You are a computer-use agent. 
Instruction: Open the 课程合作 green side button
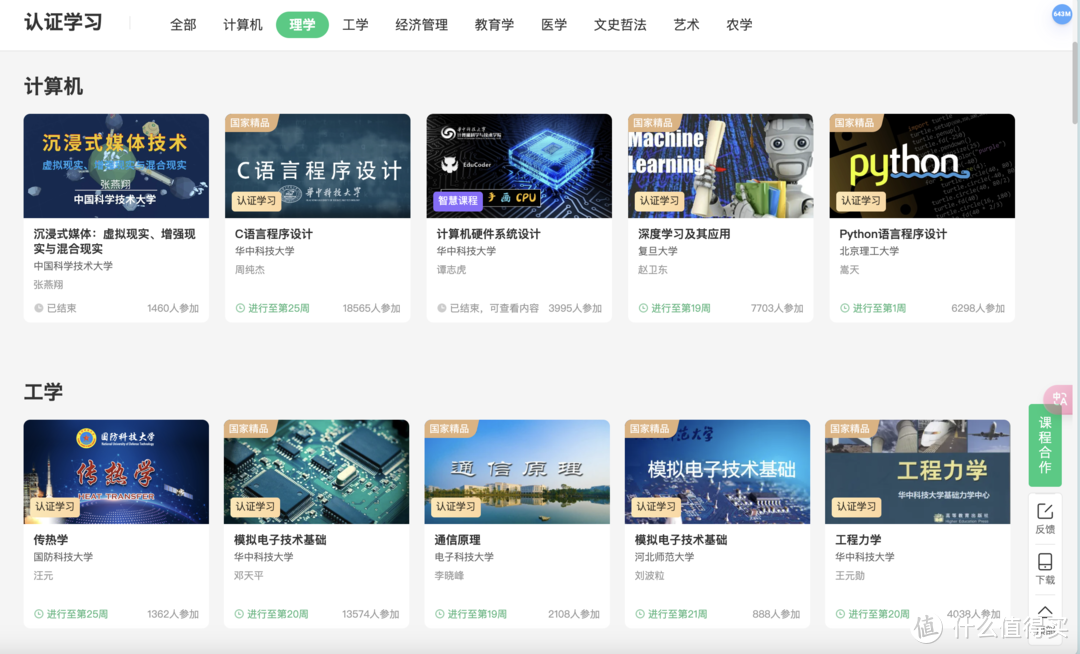click(x=1045, y=445)
